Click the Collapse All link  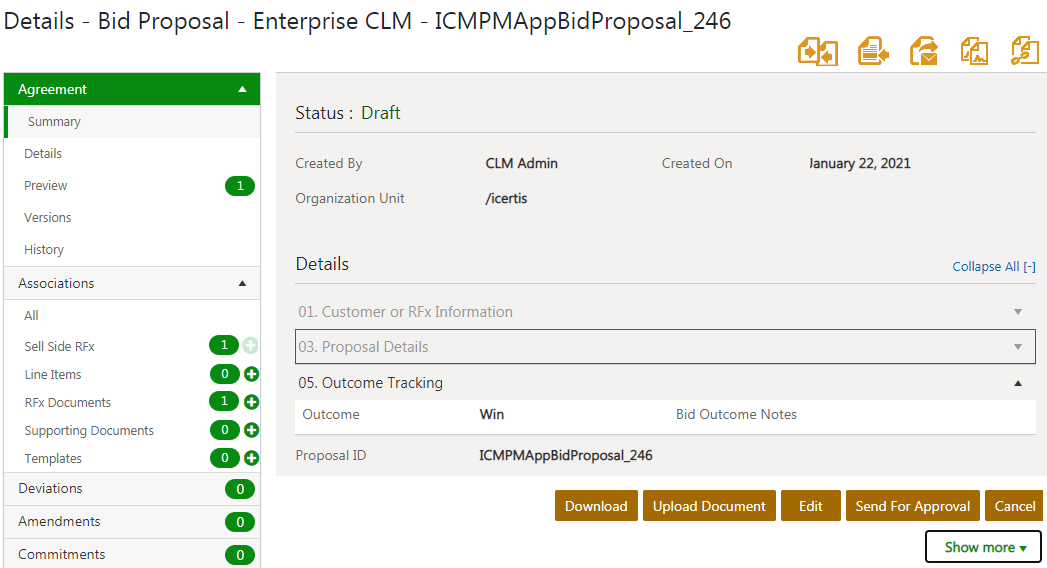tap(992, 267)
